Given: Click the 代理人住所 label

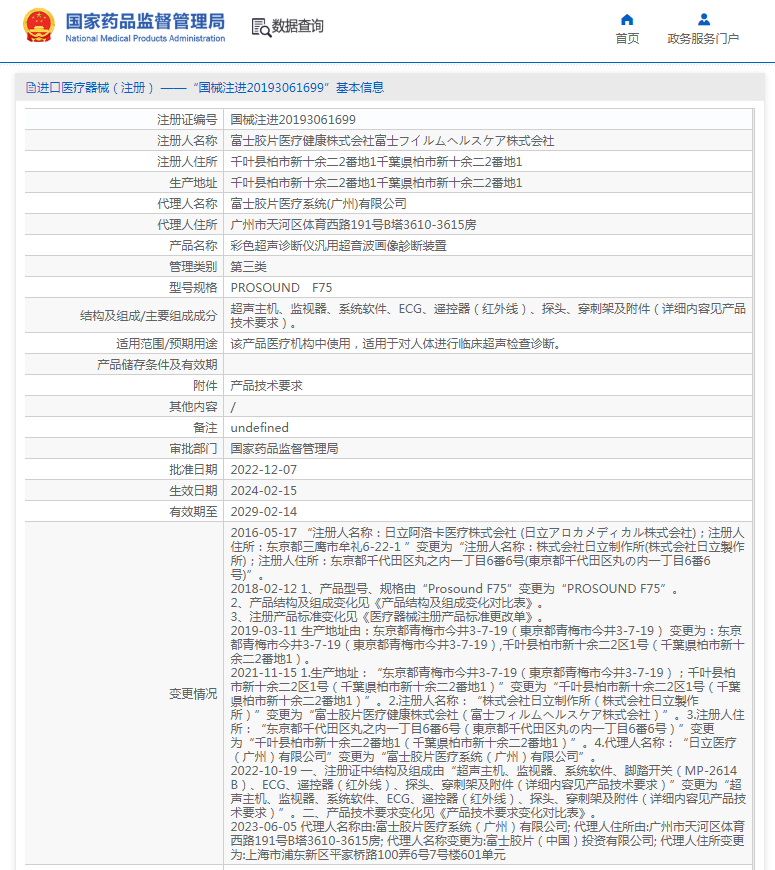Looking at the screenshot, I should pos(187,225).
